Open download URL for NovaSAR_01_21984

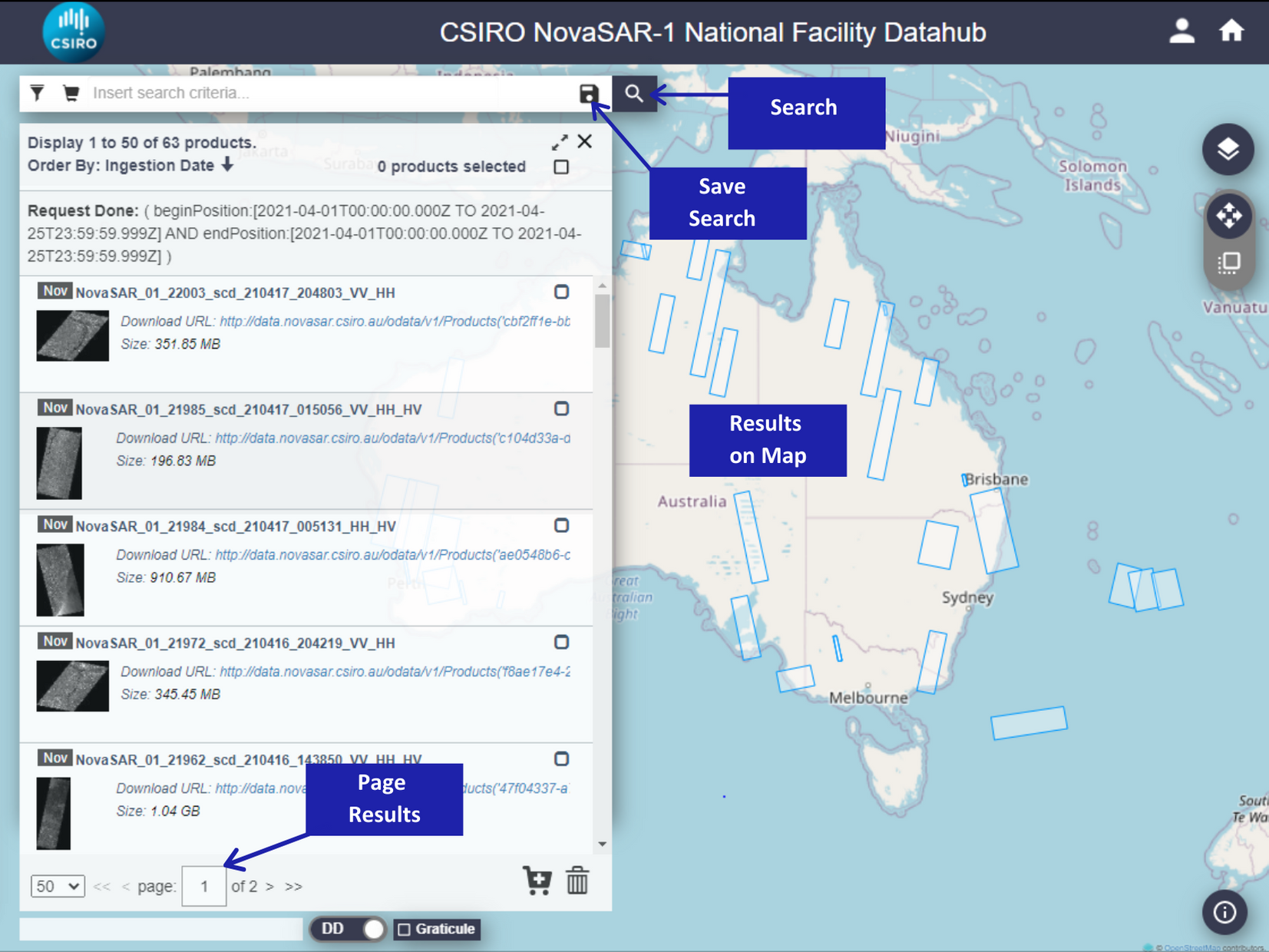coord(392,554)
